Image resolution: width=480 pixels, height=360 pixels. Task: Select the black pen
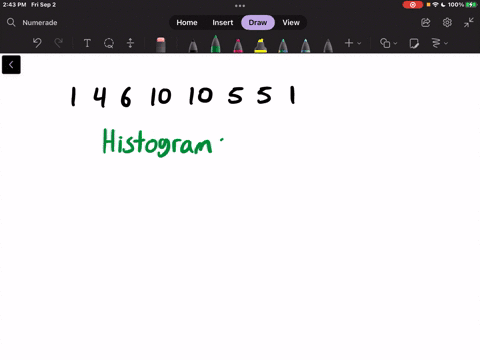pos(193,46)
